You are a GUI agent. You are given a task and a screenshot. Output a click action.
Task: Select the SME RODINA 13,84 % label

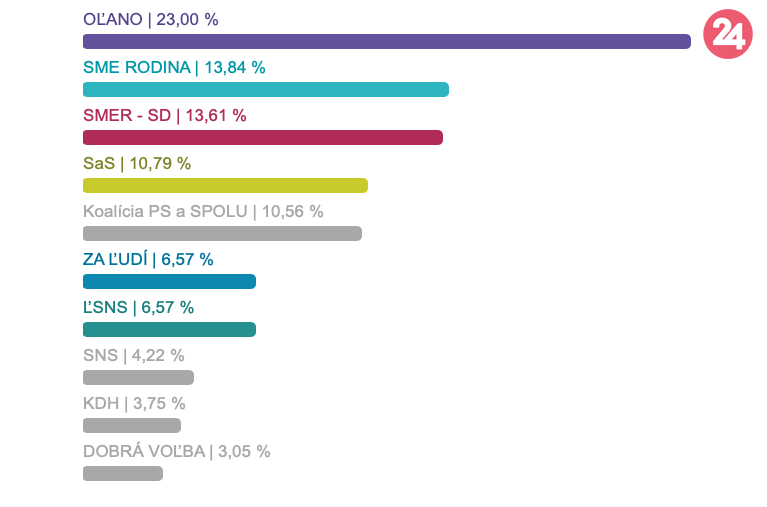(174, 67)
